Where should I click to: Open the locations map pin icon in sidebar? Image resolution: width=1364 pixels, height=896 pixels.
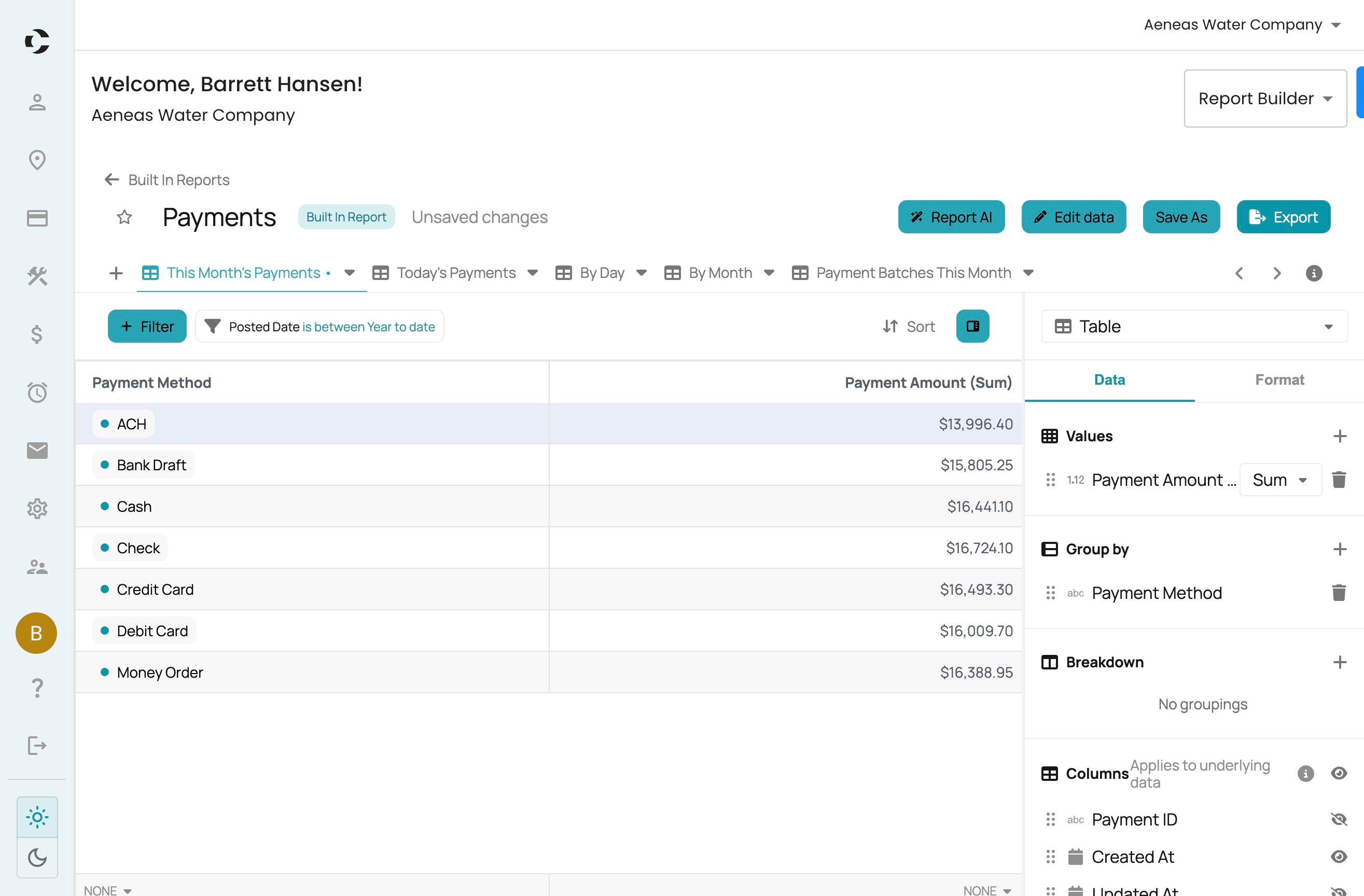coord(37,160)
